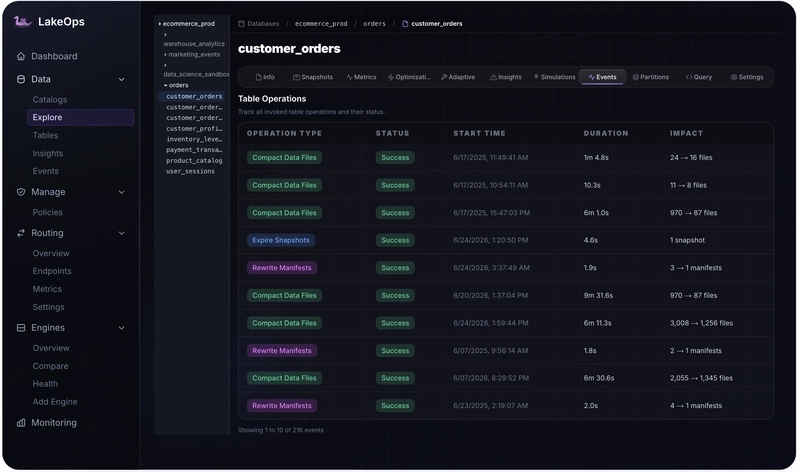Open the Partitions tab
The image size is (800, 472).
click(651, 77)
